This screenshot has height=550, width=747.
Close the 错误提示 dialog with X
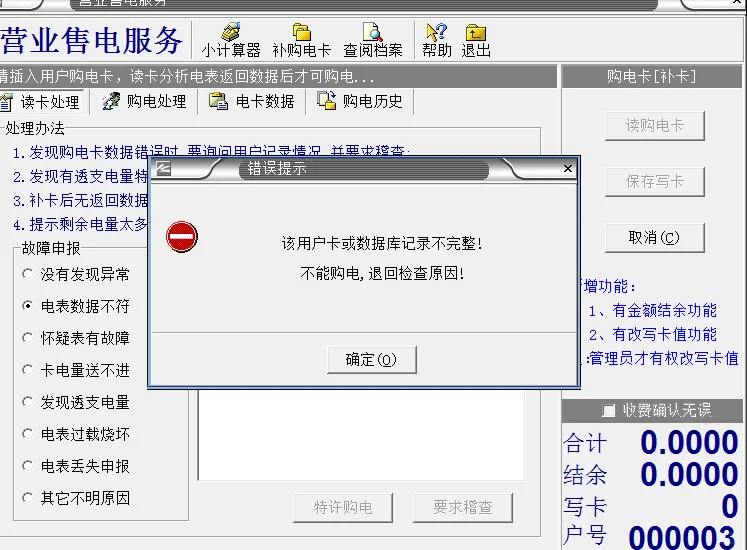point(567,168)
